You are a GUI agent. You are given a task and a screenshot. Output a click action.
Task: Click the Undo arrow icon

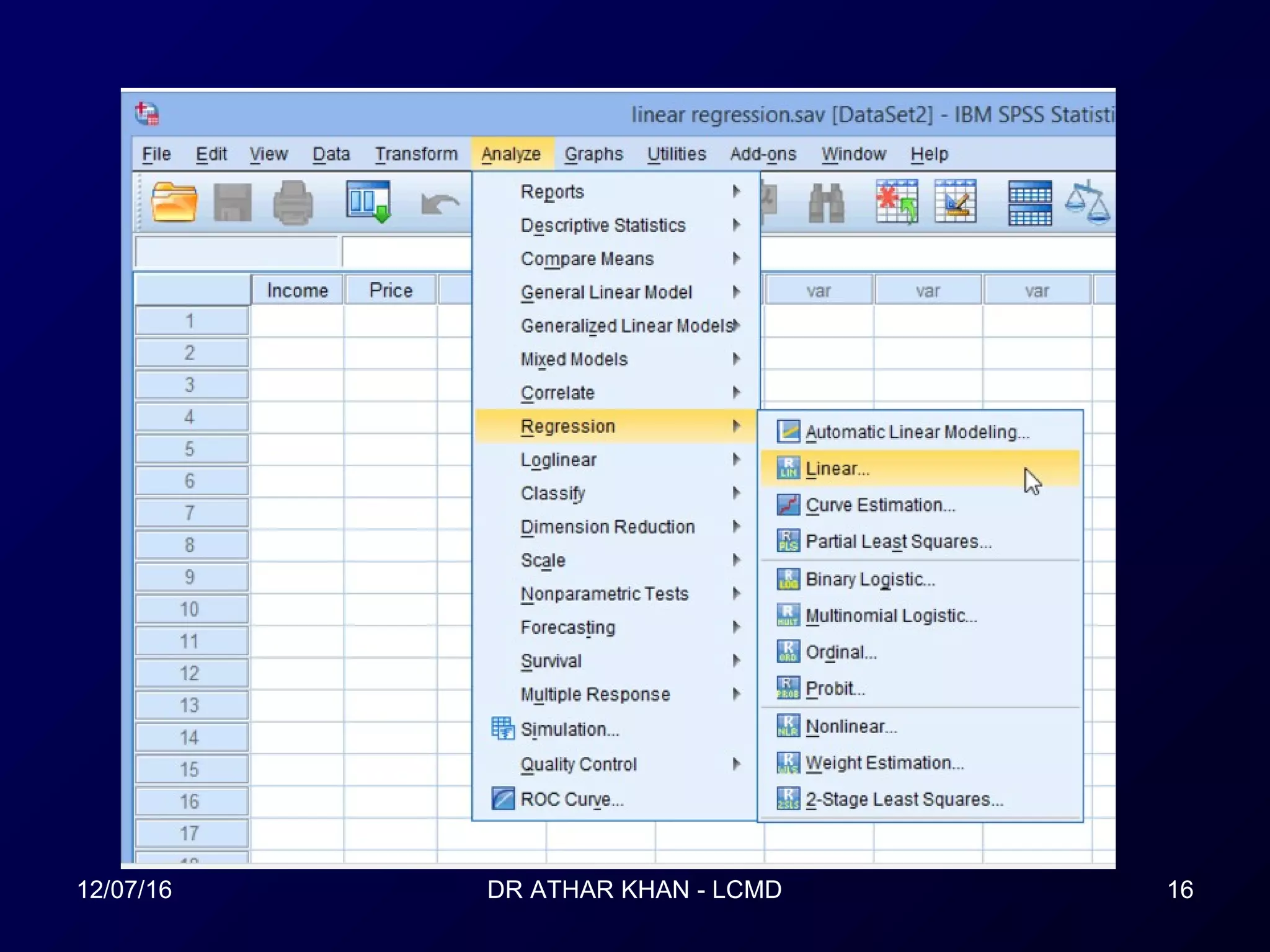(439, 203)
